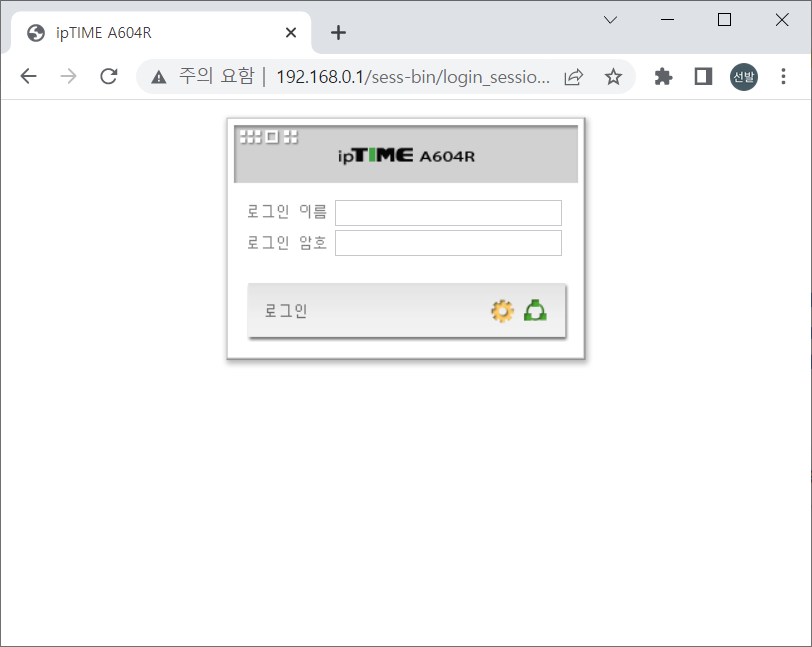Reload the ipTIME login page
Image resolution: width=812 pixels, height=647 pixels.
coord(108,77)
